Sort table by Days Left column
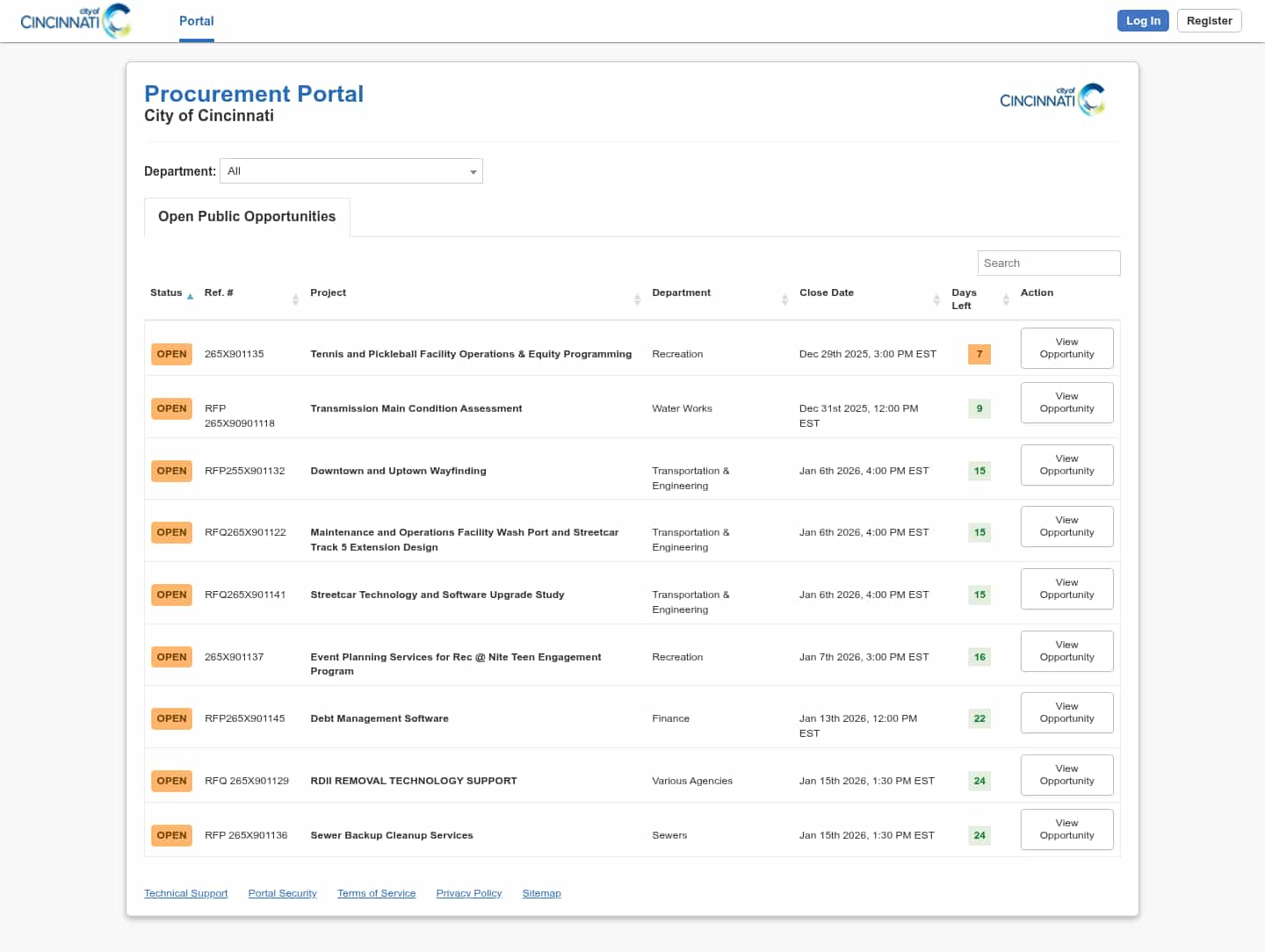 tap(1005, 299)
